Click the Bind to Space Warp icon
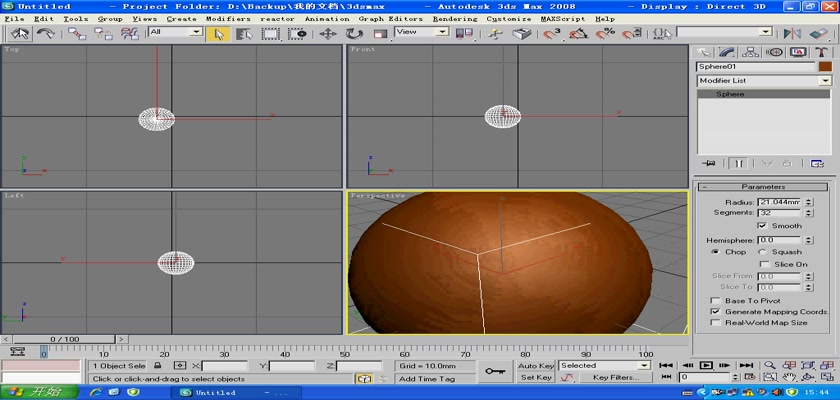This screenshot has height=400, width=840. 130,33
